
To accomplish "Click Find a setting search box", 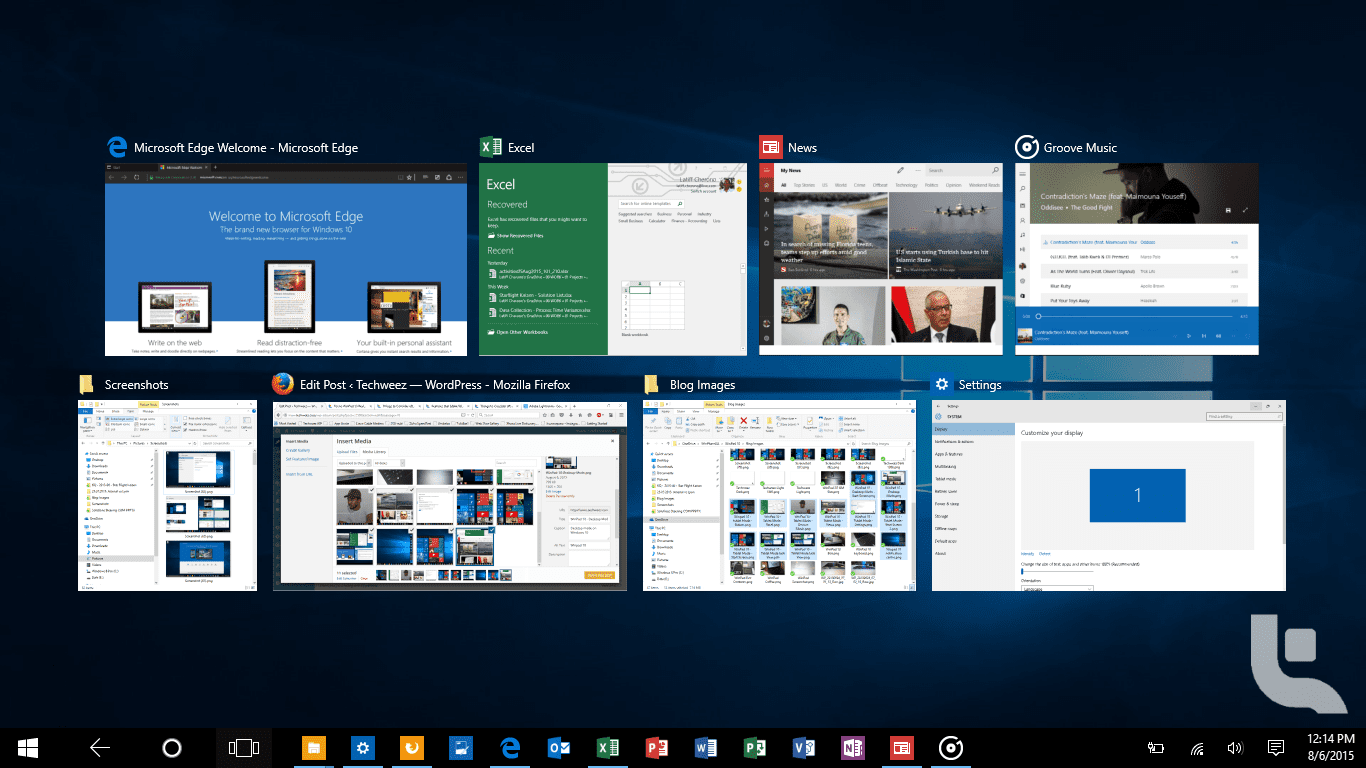I will [x=1244, y=416].
